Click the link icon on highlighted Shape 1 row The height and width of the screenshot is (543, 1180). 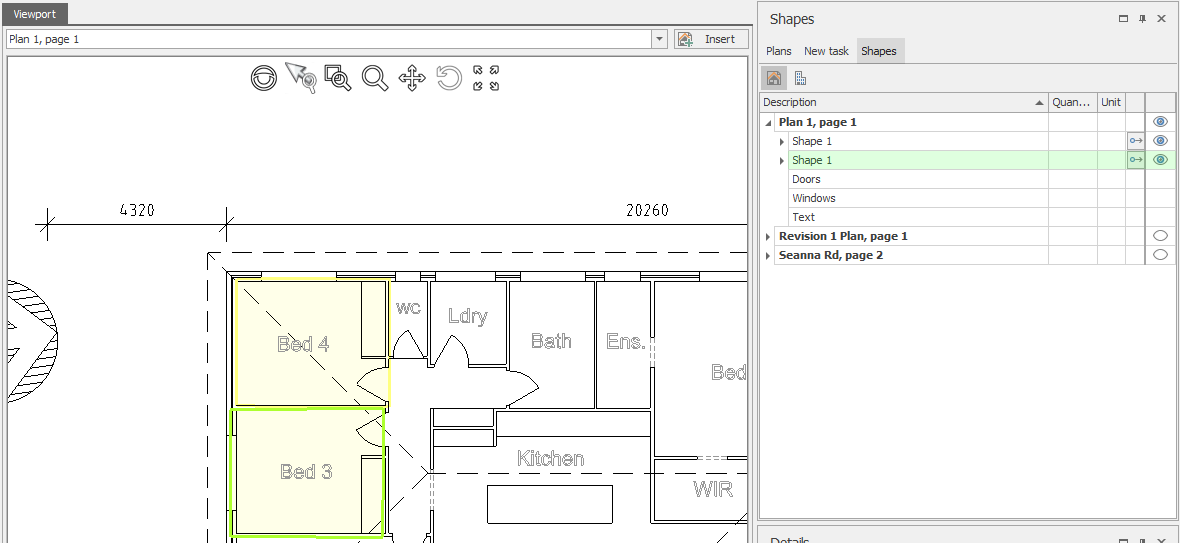point(1136,160)
